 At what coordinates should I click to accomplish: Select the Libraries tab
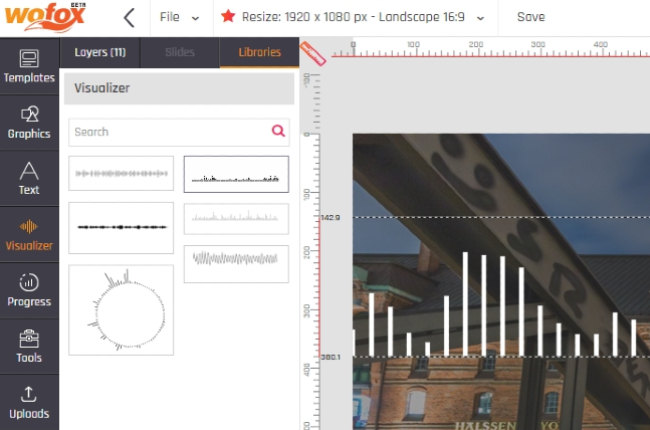click(259, 52)
